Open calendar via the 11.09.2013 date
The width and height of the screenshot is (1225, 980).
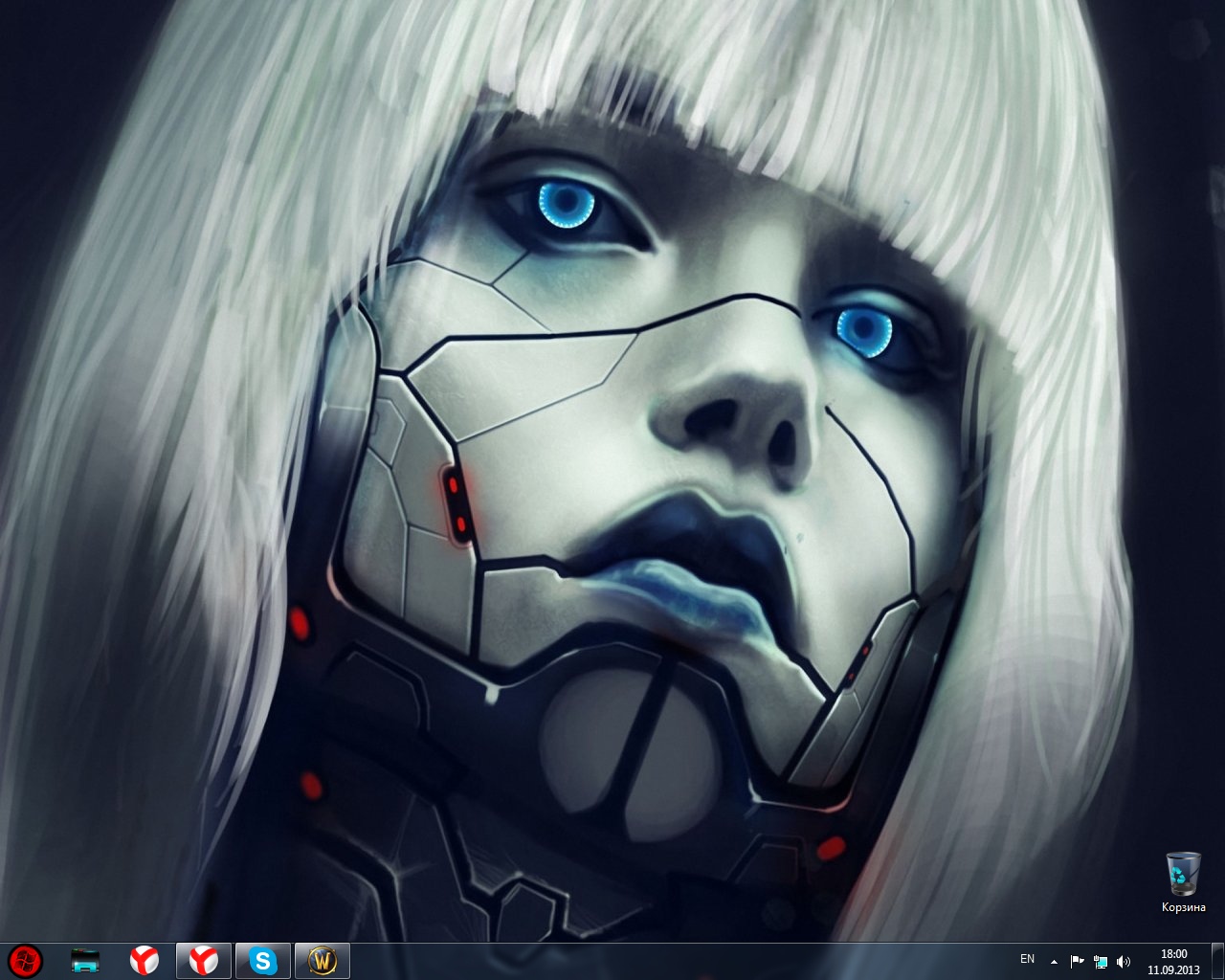point(1173,969)
